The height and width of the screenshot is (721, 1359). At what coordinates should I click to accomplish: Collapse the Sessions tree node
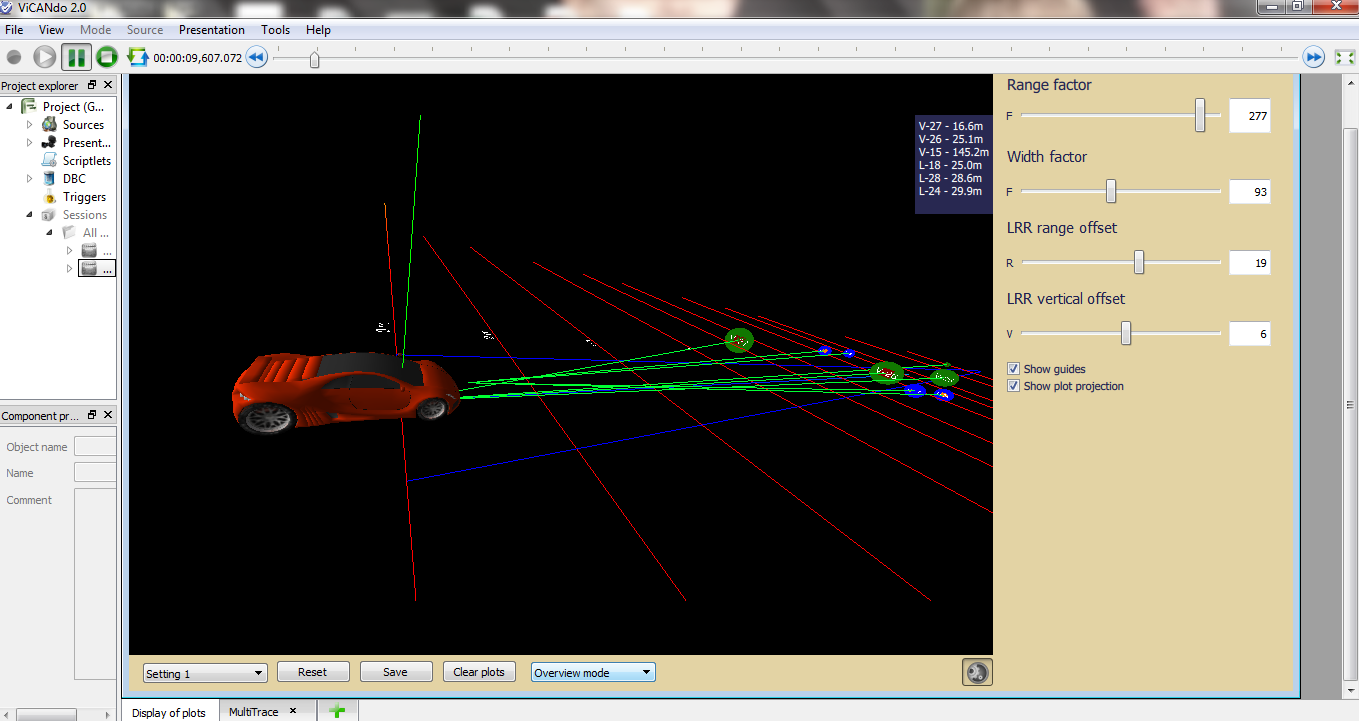pos(30,215)
